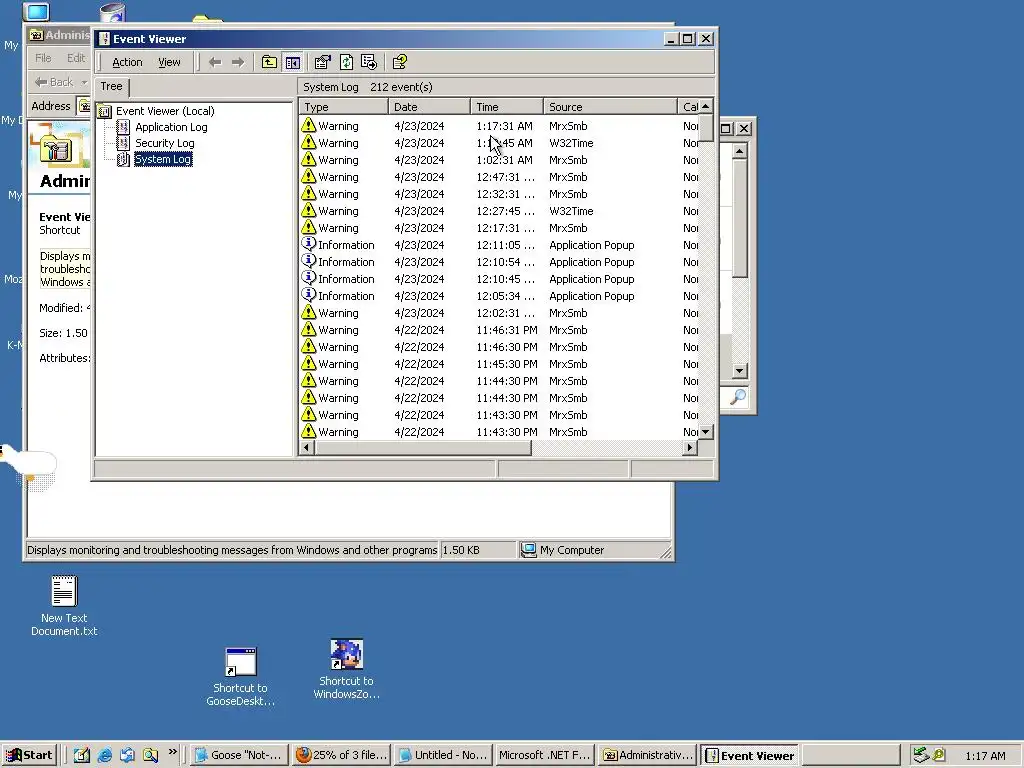Select the 1:17:31 AM MrxSmb warning event
1024x768 pixels.
point(499,126)
